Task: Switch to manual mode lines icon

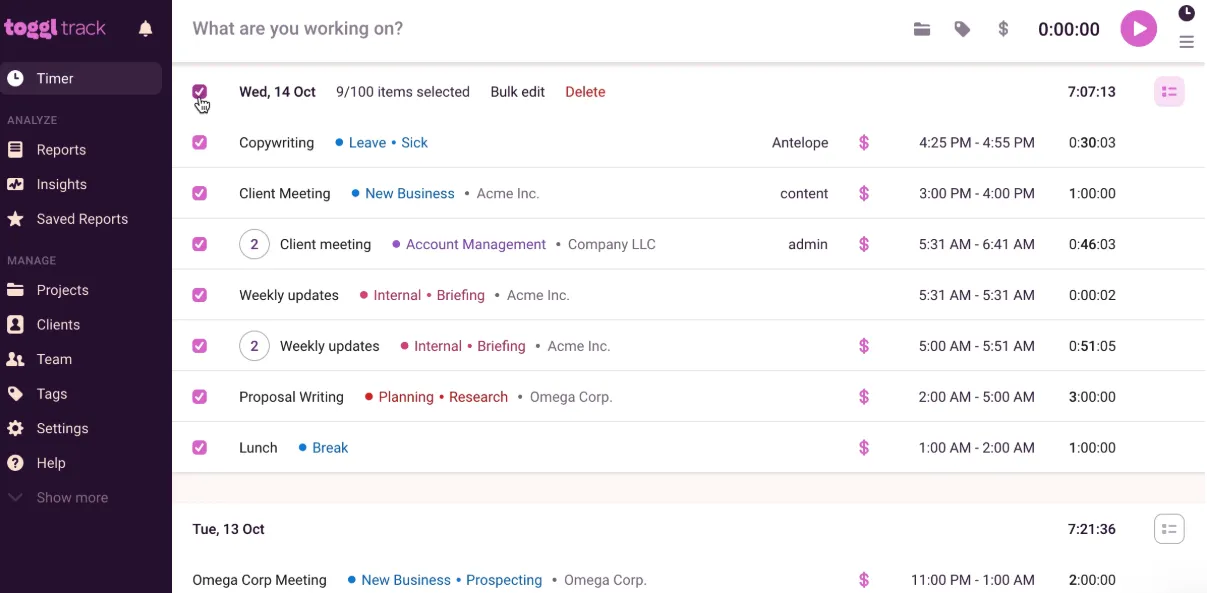Action: [x=1186, y=42]
